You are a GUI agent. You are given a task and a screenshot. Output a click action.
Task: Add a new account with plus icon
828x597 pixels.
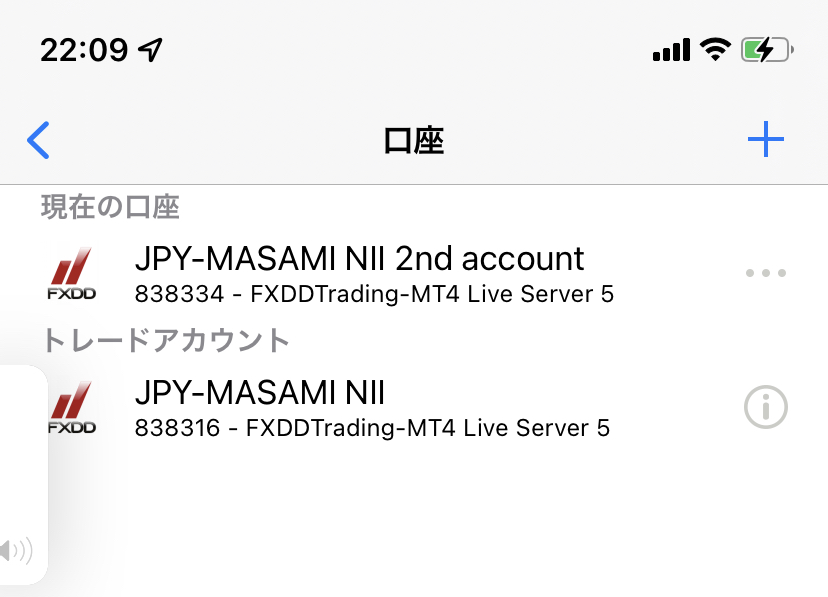coord(766,139)
